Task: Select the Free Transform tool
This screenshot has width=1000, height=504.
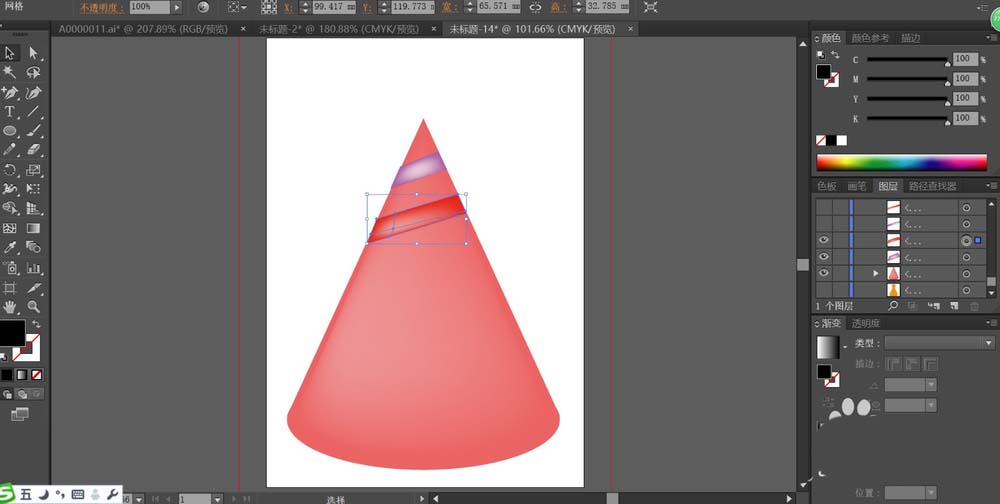Action: pyautogui.click(x=33, y=189)
